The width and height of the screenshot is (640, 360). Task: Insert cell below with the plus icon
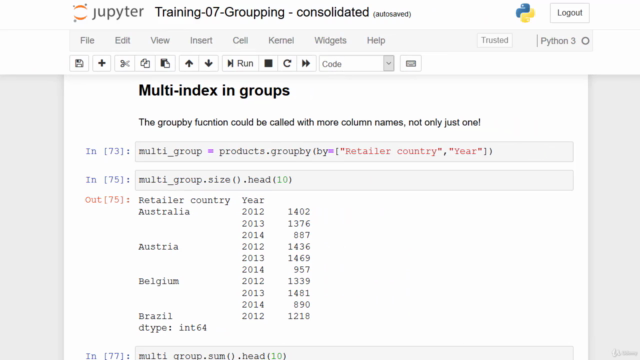coord(102,64)
